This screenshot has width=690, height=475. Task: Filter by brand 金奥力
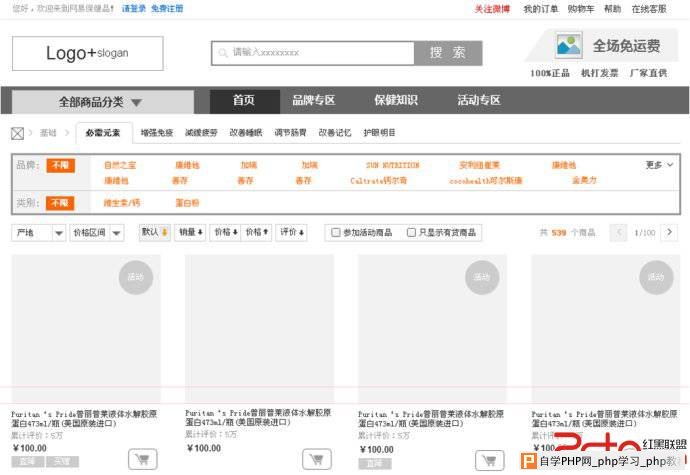pyautogui.click(x=584, y=180)
